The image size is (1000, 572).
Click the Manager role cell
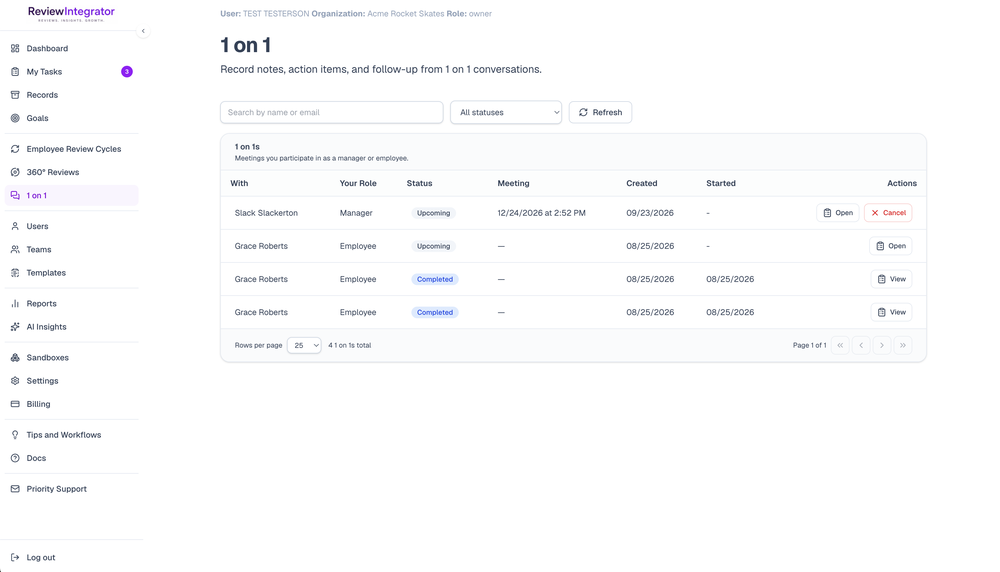(x=356, y=213)
